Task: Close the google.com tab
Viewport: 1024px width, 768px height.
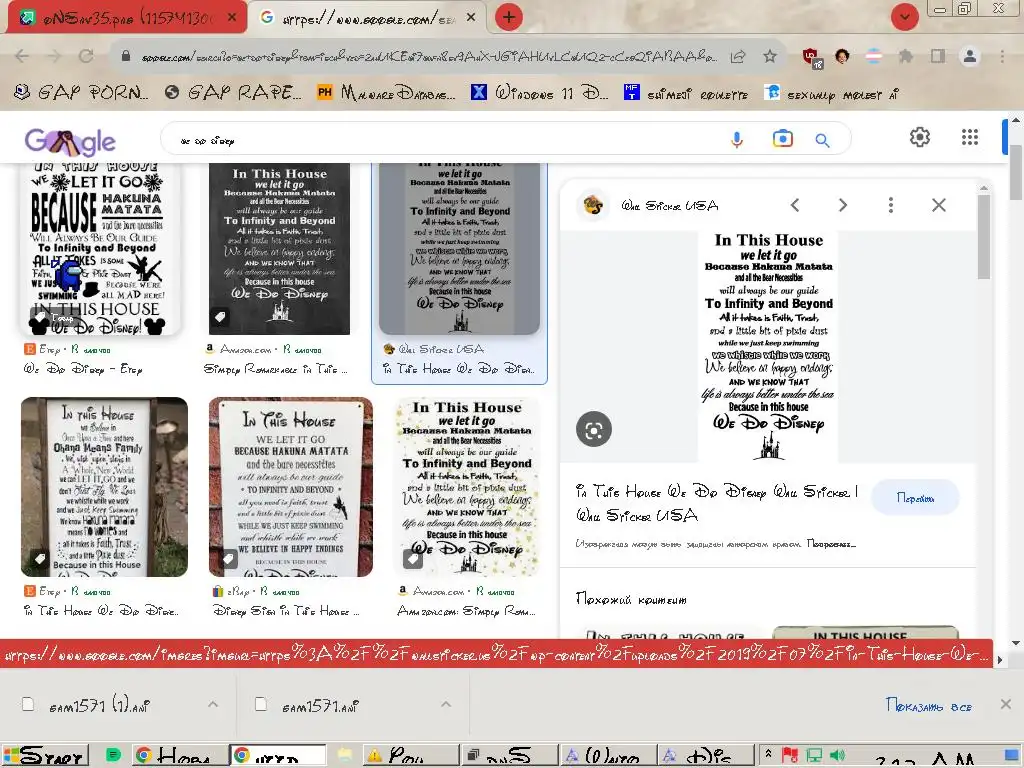Action: coord(471,18)
